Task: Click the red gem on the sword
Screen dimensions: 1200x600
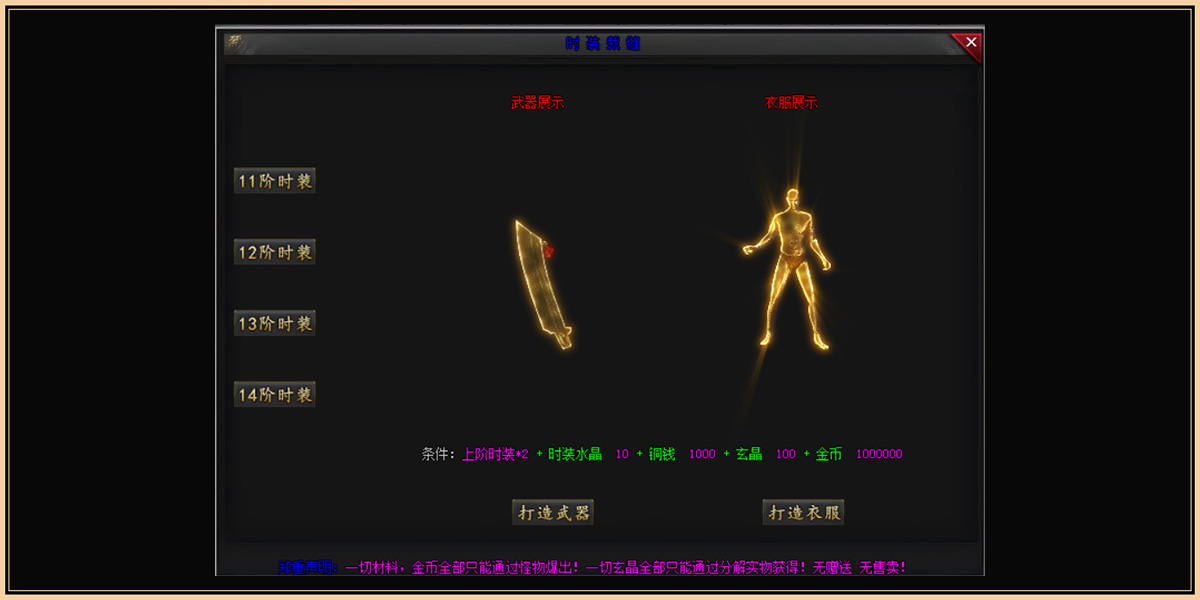Action: [x=549, y=251]
